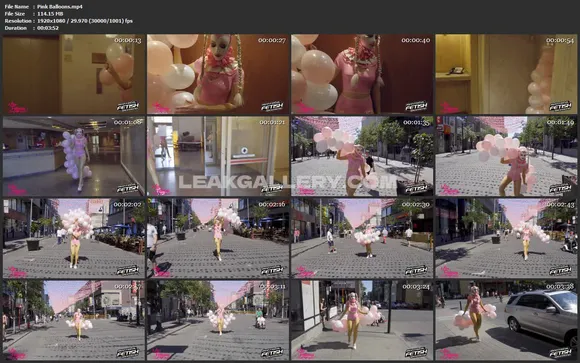Open the sidewalk frame at 00:03:24
This screenshot has height=363, width=580.
pos(362,320)
